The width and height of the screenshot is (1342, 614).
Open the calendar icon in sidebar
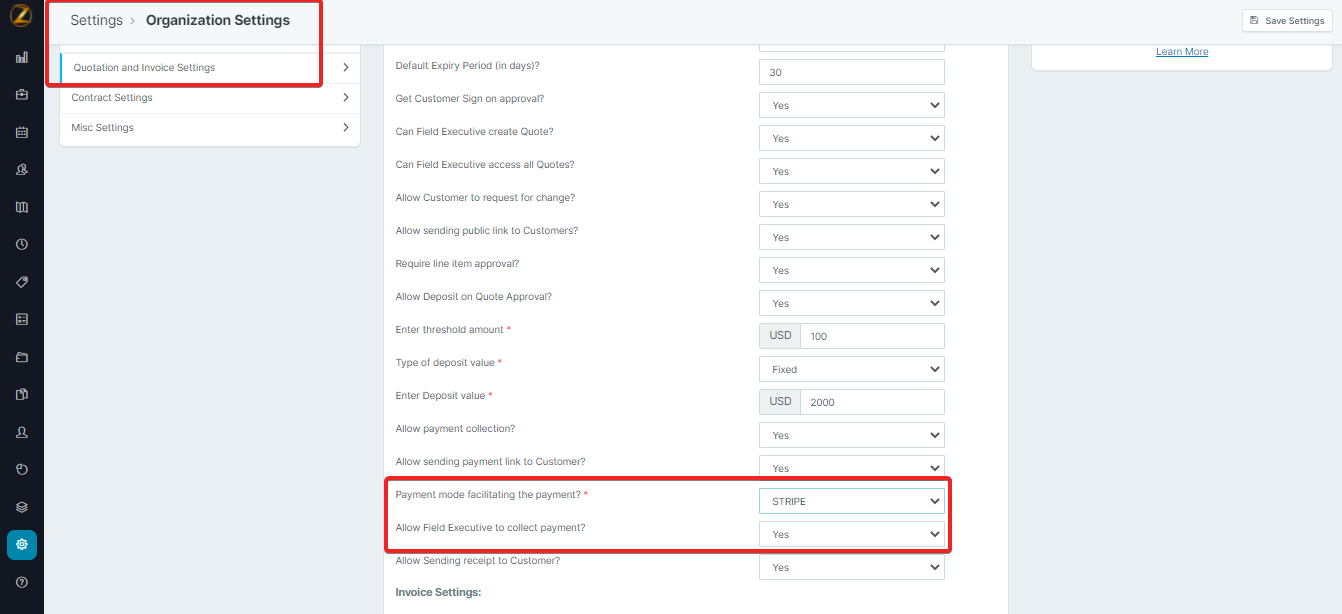pyautogui.click(x=22, y=132)
